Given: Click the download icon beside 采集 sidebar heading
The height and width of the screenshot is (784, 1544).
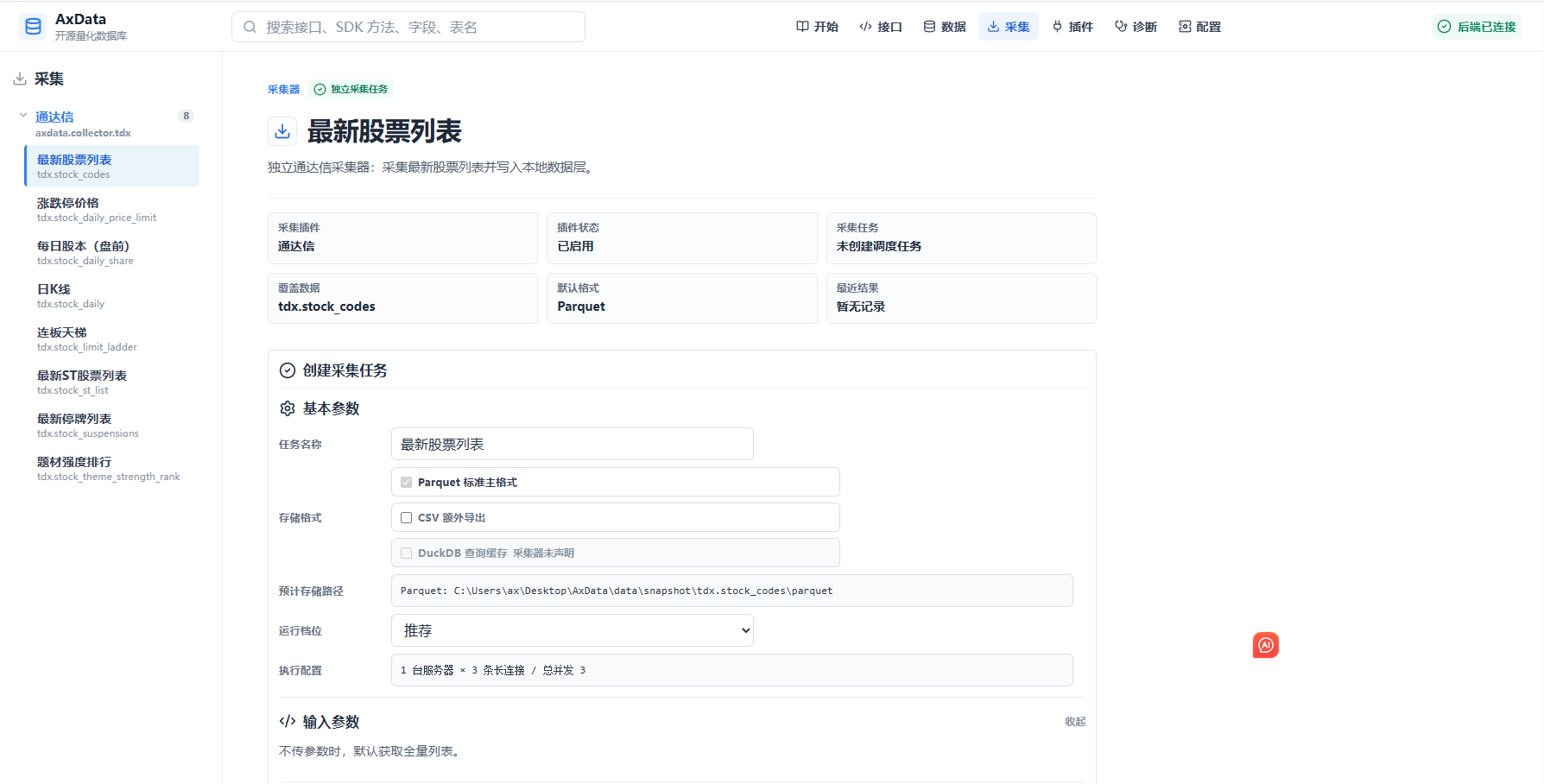Looking at the screenshot, I should 20,79.
